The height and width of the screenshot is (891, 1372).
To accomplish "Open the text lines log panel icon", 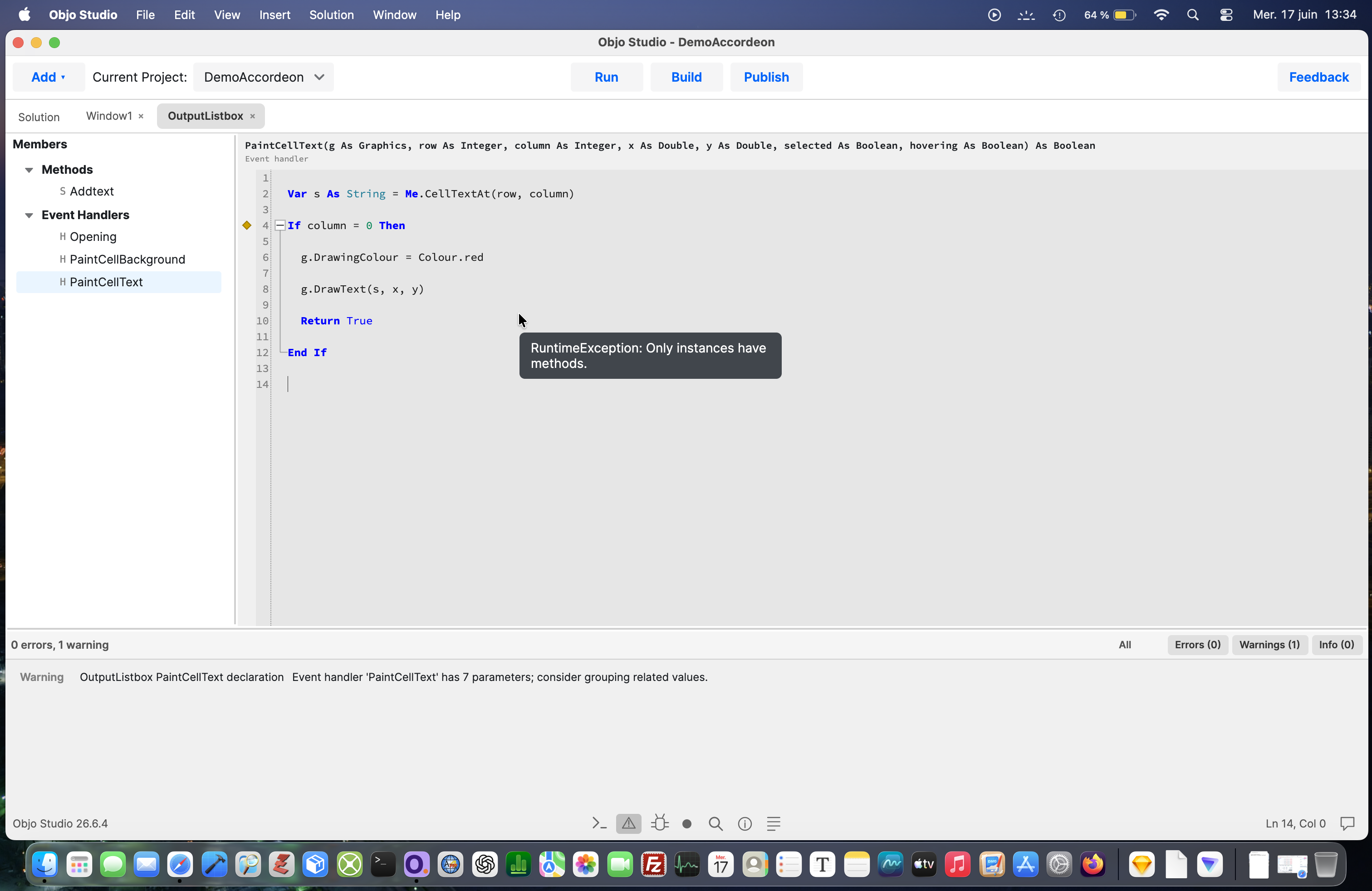I will pos(774,823).
